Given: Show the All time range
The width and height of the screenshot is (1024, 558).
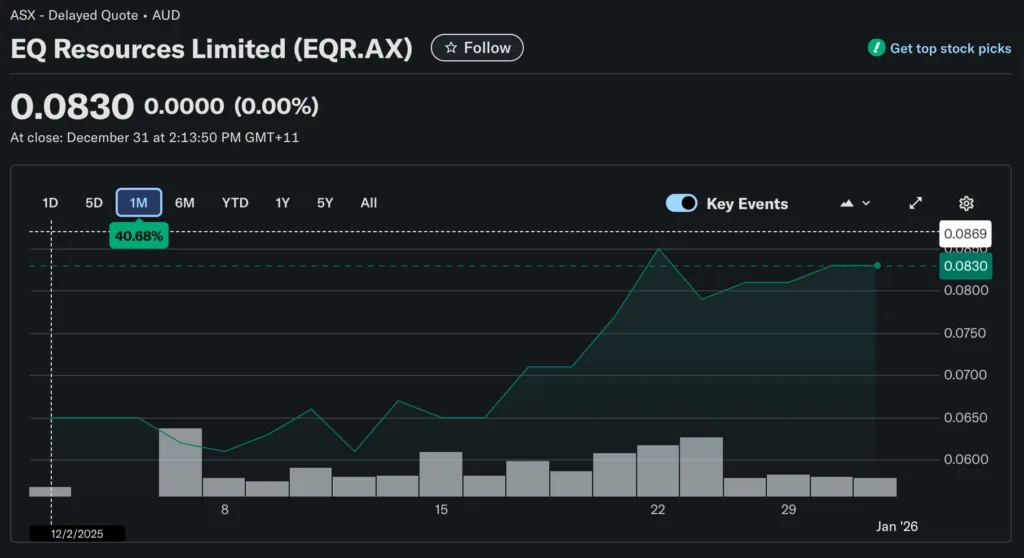Looking at the screenshot, I should 369,203.
